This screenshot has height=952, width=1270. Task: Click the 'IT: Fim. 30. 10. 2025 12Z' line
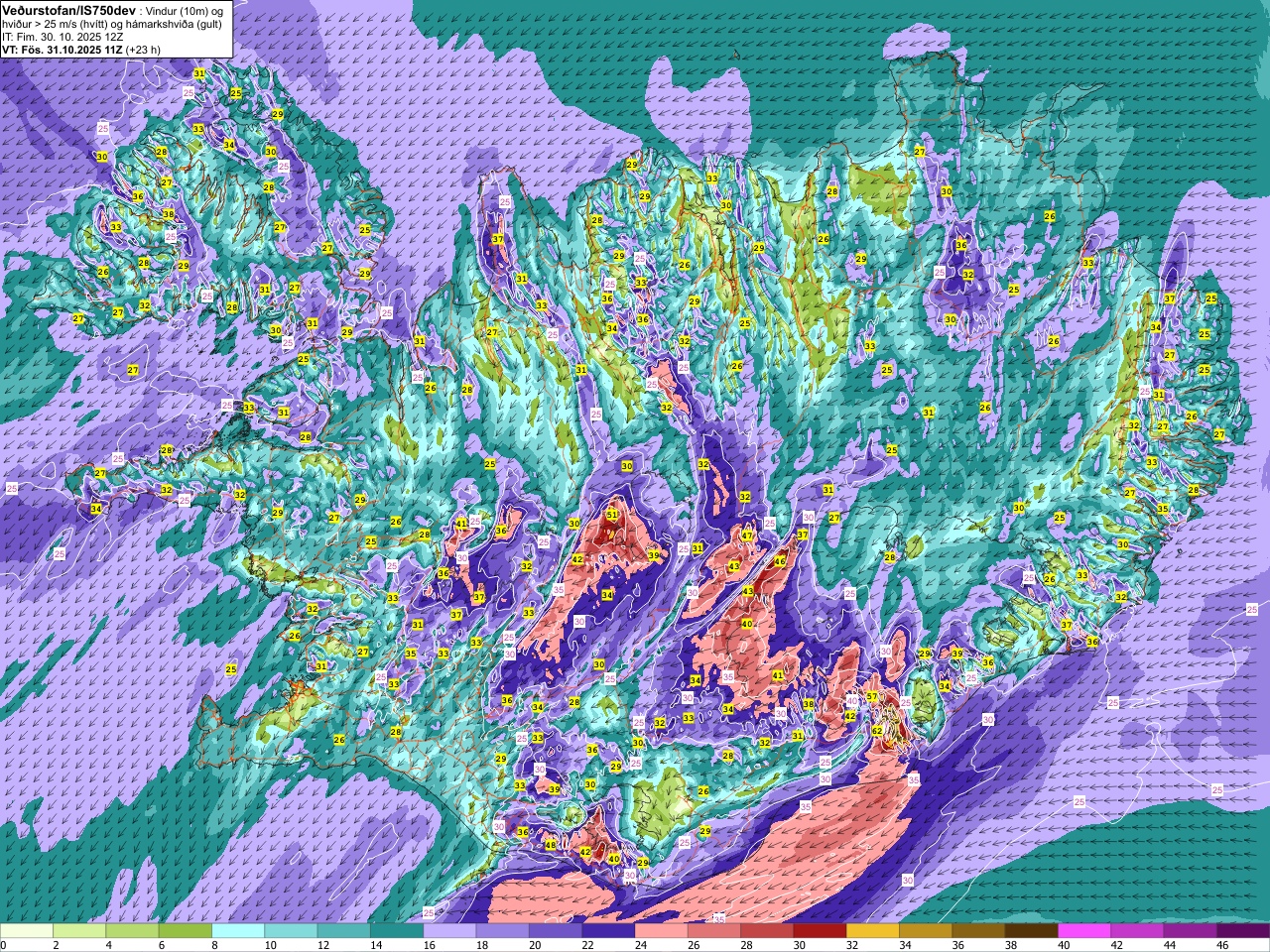tap(63, 36)
